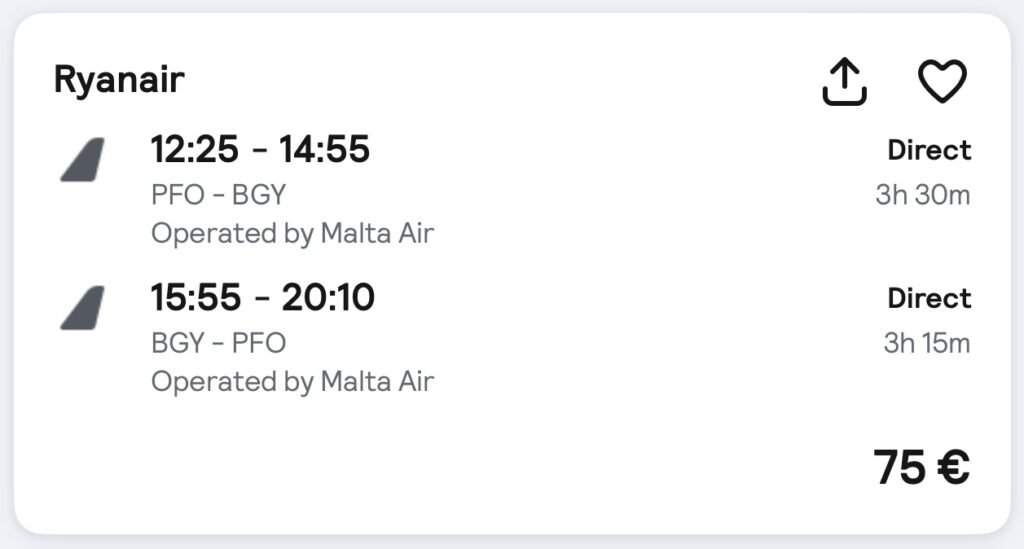The image size is (1024, 549).
Task: Click BGY in the PFO - BGY route
Action: pyautogui.click(x=259, y=194)
